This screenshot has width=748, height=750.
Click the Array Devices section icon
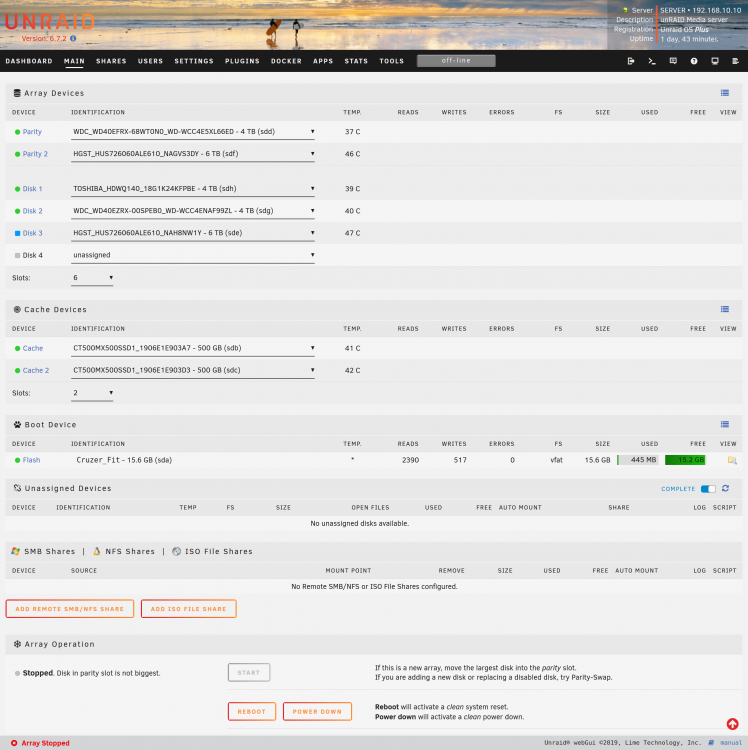point(17,93)
